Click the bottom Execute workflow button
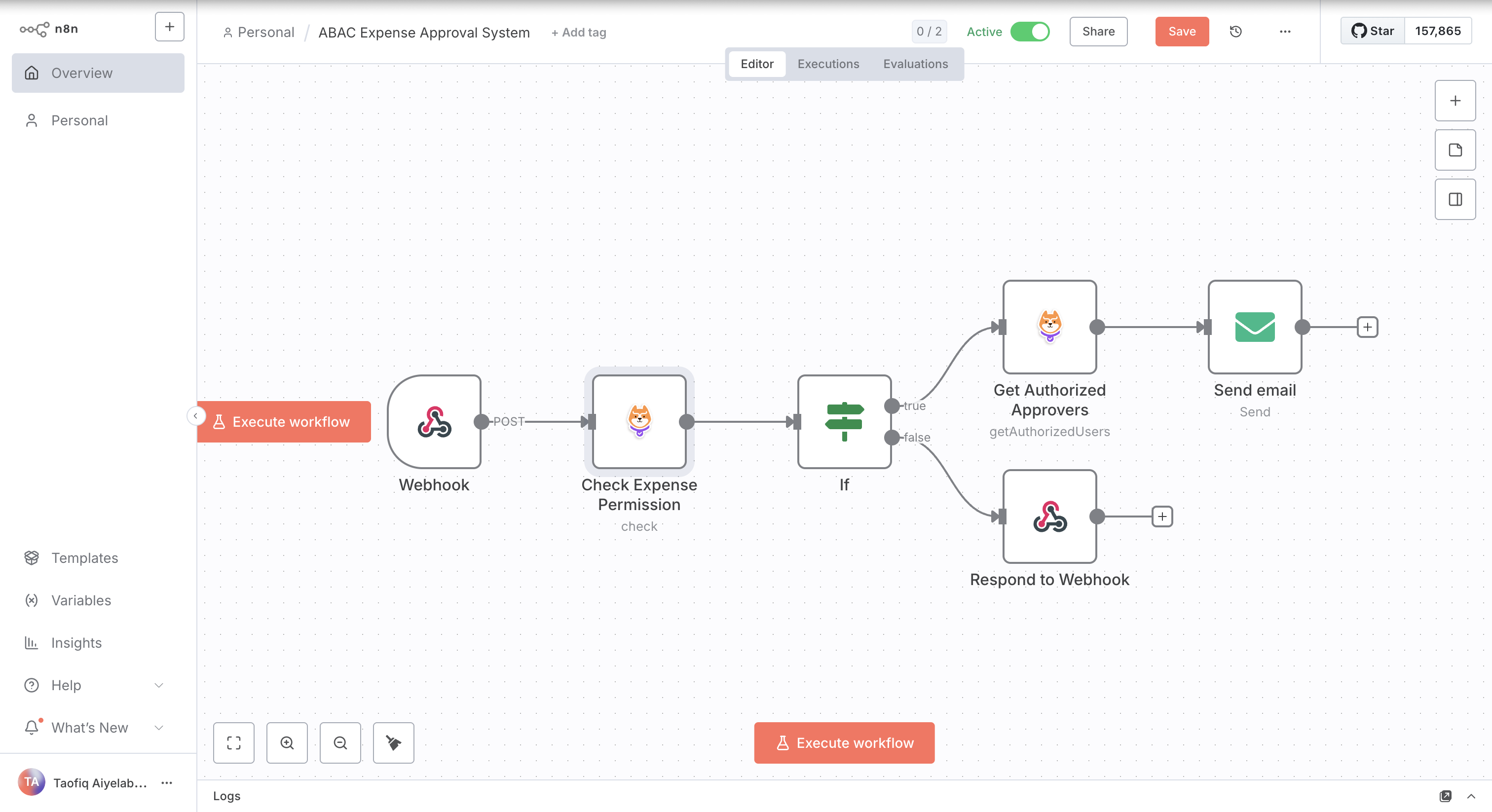1492x812 pixels. (844, 742)
